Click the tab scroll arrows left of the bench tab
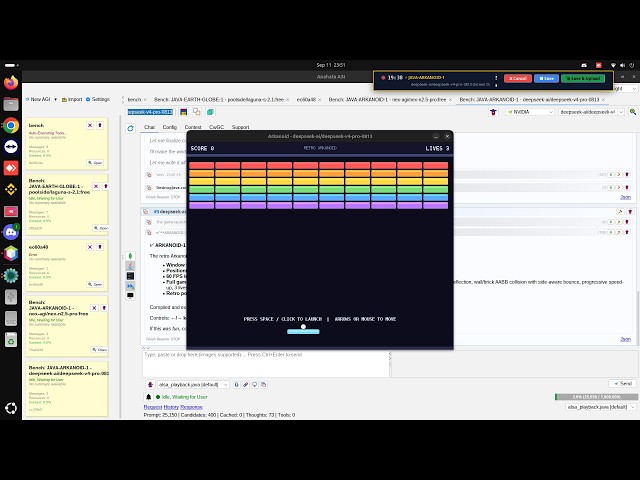This screenshot has width=640, height=480. pos(122,99)
